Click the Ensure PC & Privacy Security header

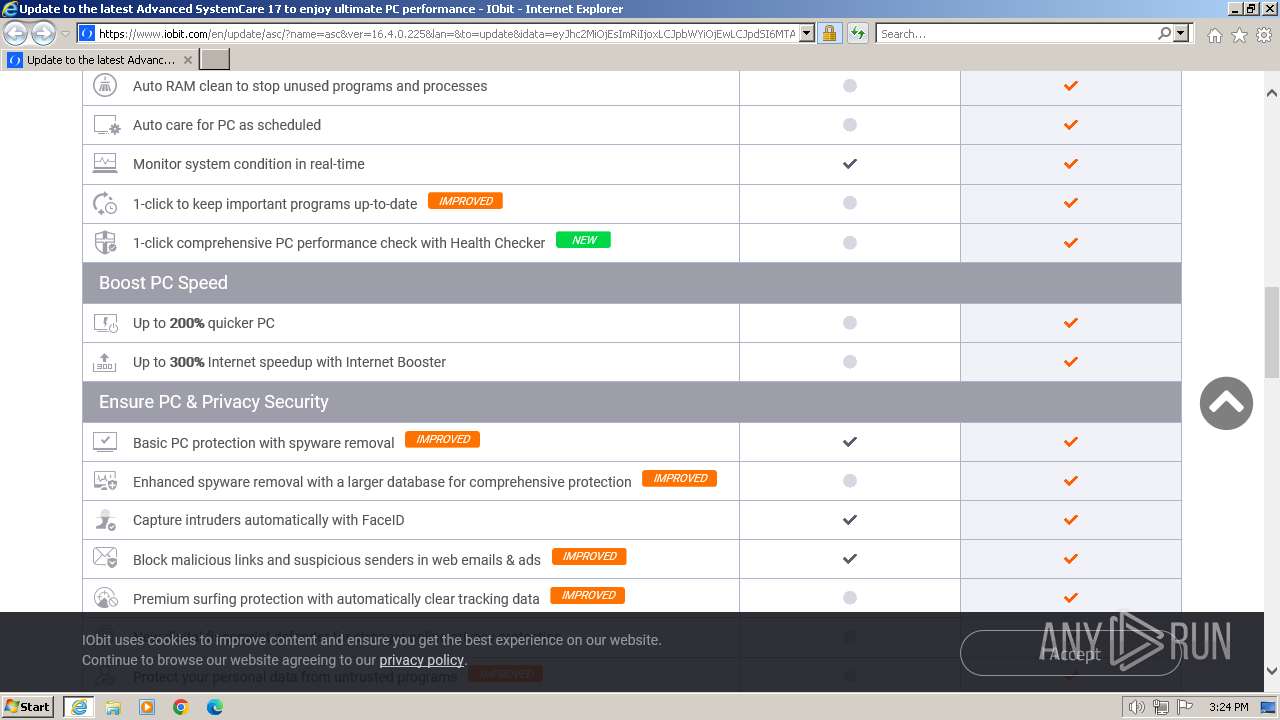click(632, 402)
